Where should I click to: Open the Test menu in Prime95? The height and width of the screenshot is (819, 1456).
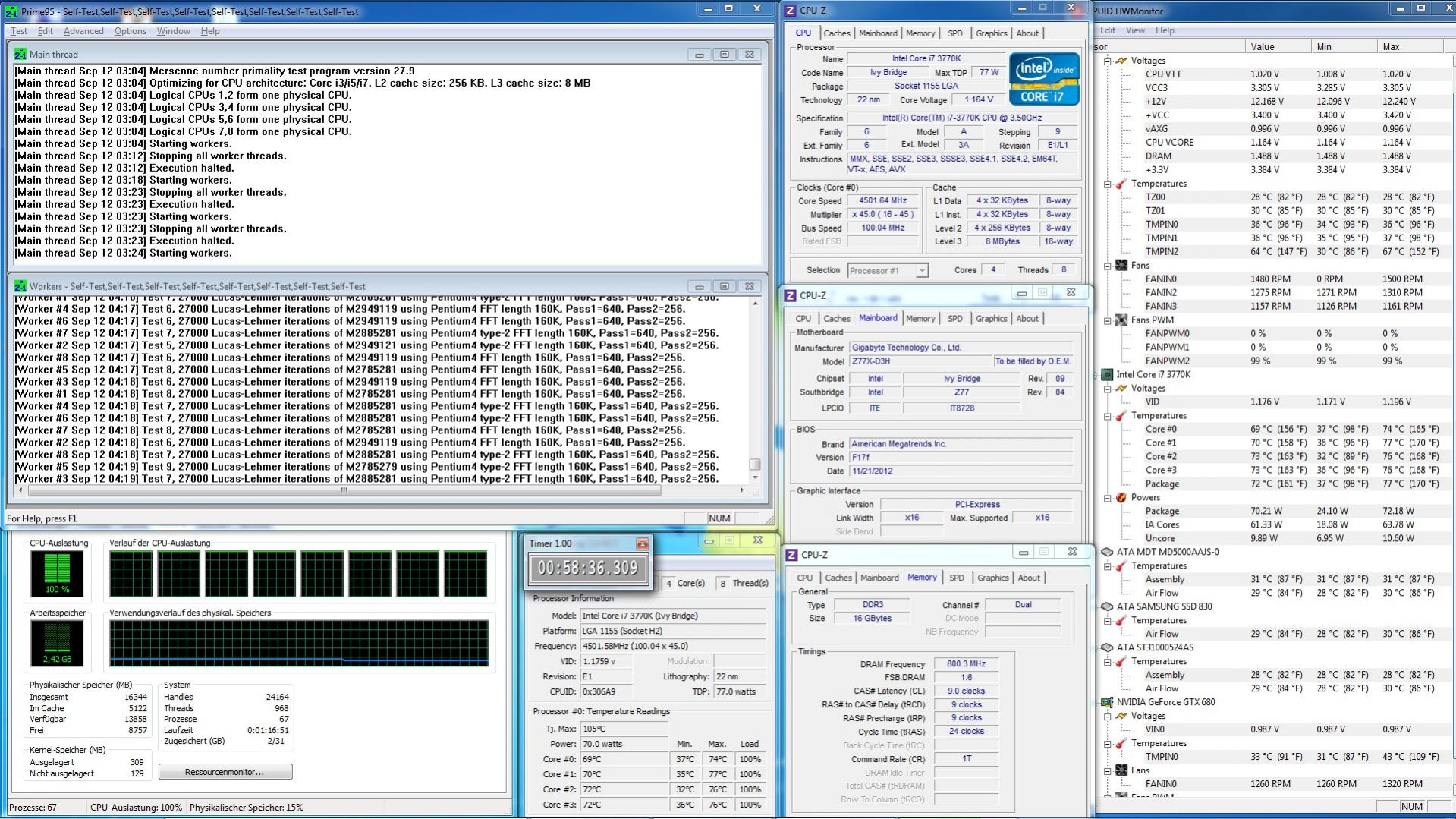pos(19,31)
